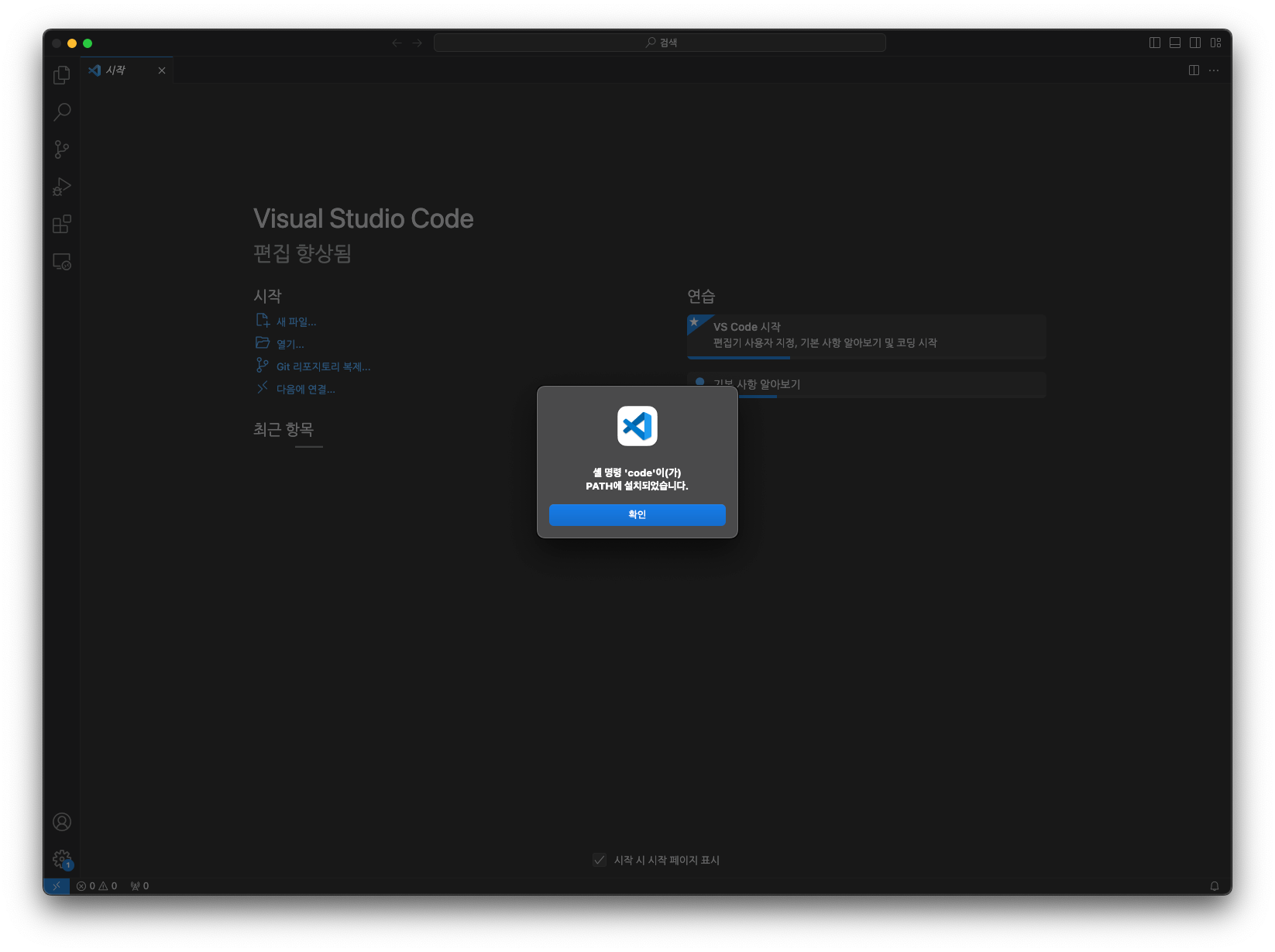This screenshot has height=952, width=1275.
Task: Open the Manage gear menu
Action: click(x=62, y=859)
